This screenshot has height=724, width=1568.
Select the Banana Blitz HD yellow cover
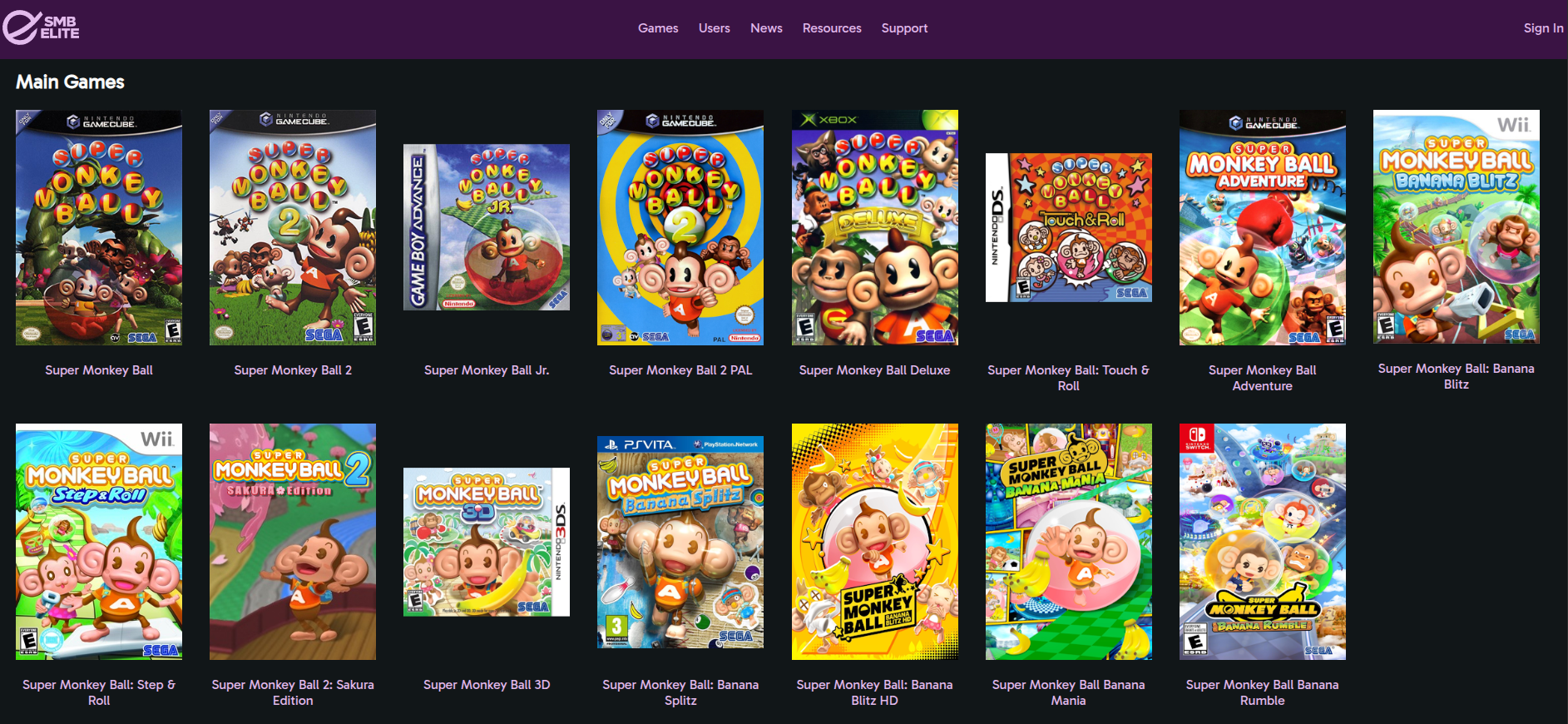(874, 542)
